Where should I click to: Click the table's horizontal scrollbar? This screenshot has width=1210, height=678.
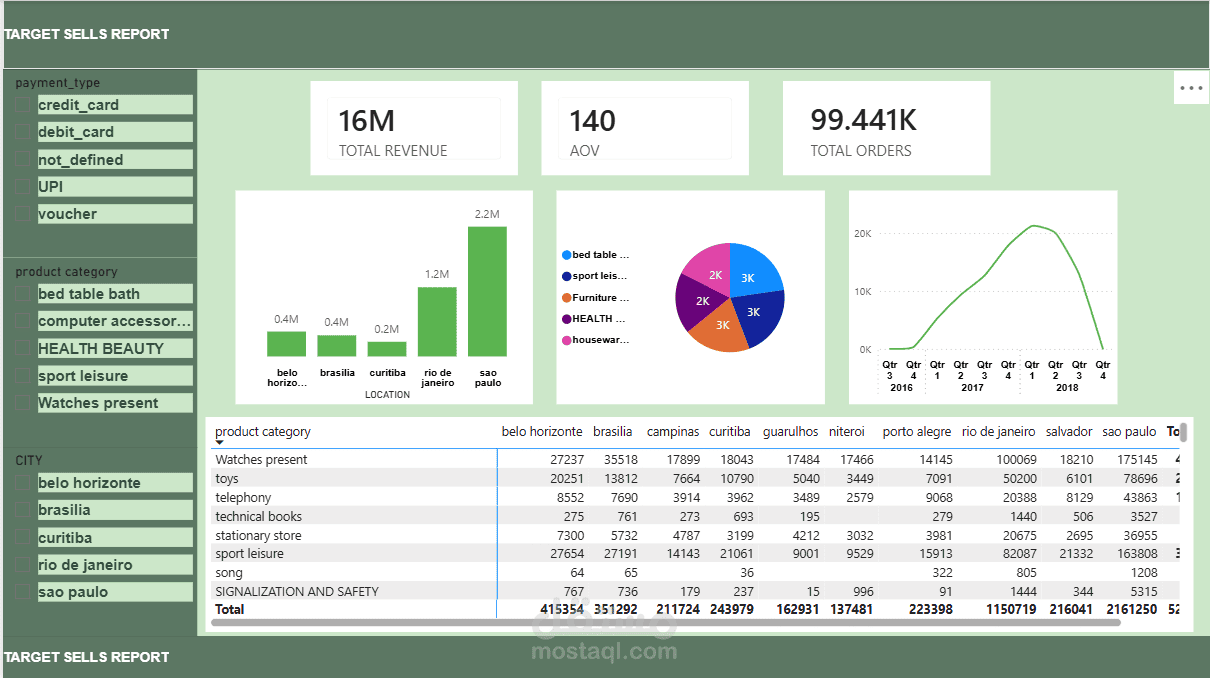click(x=666, y=622)
